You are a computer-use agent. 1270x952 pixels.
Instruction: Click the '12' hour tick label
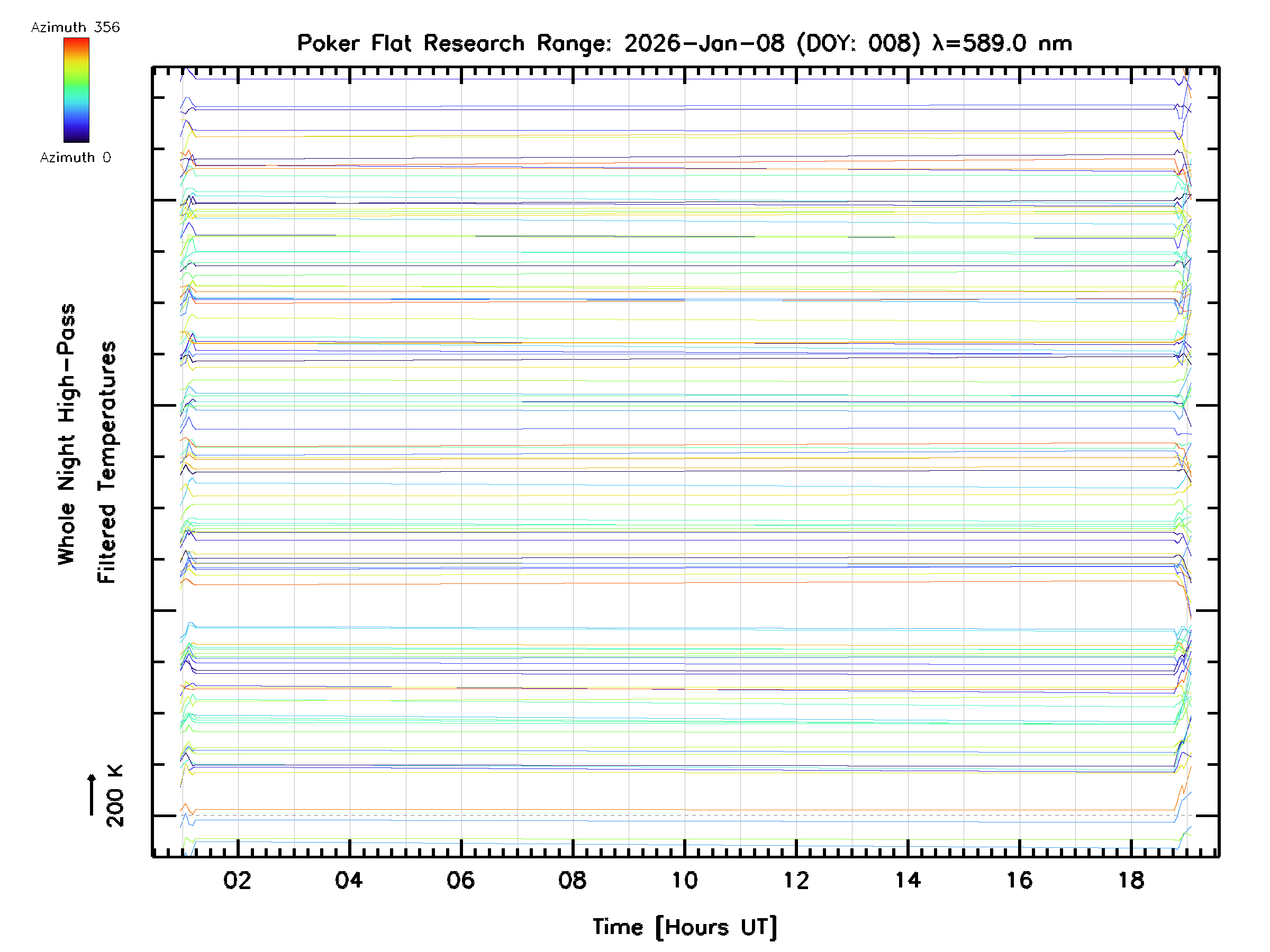click(x=796, y=880)
